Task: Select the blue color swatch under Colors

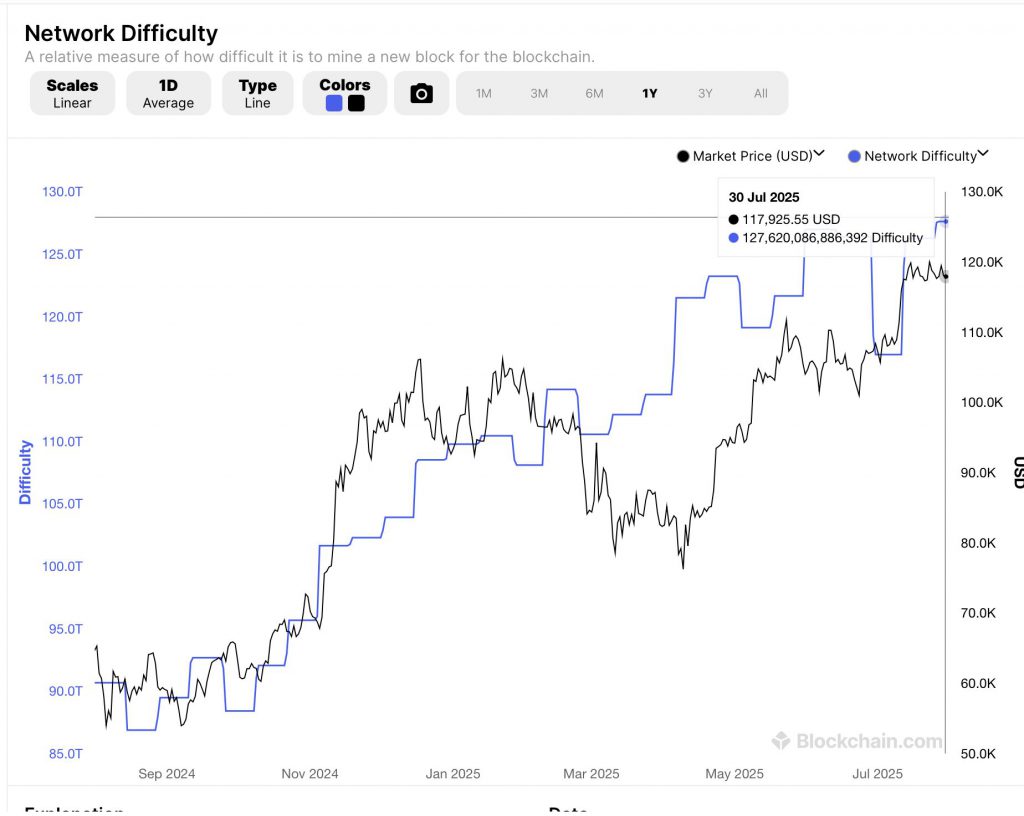Action: (x=334, y=102)
